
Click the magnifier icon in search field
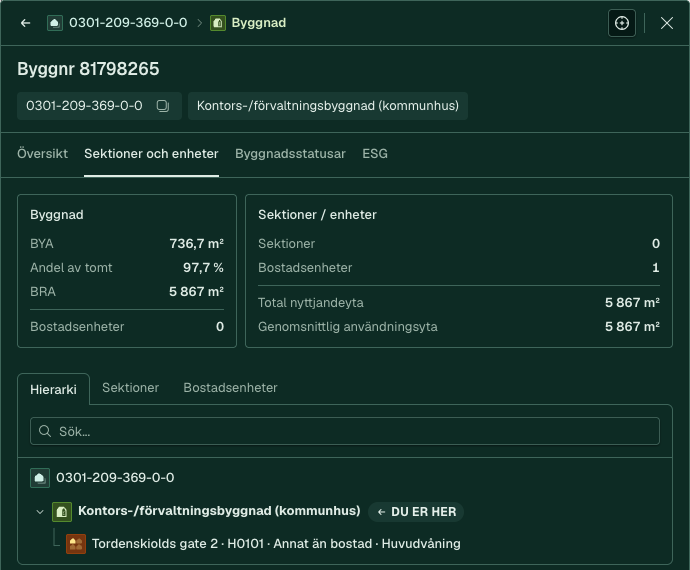click(45, 431)
